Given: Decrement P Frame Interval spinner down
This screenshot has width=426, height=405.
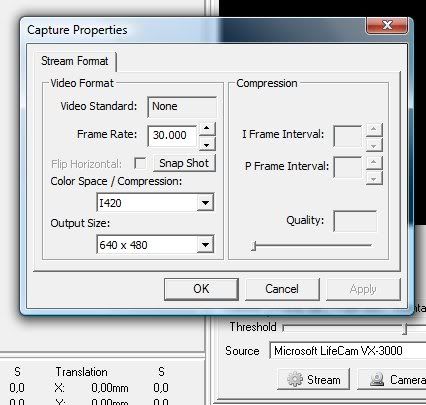Looking at the screenshot, I should tap(374, 179).
